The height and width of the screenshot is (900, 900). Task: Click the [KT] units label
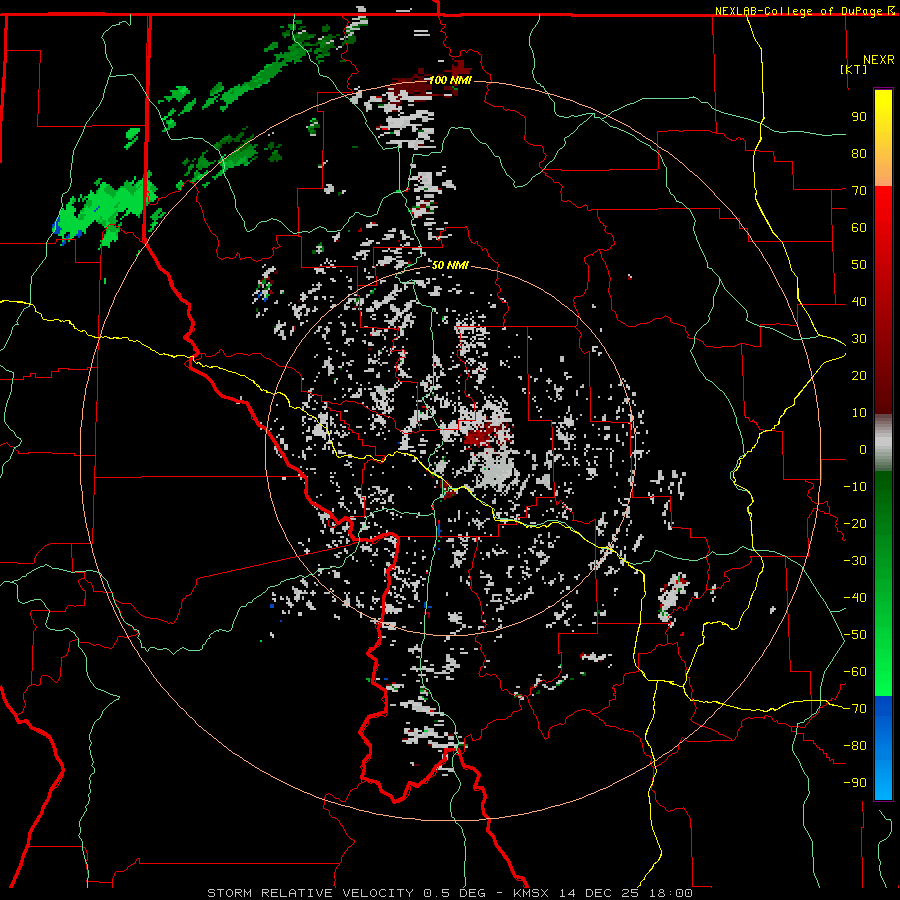coord(854,69)
